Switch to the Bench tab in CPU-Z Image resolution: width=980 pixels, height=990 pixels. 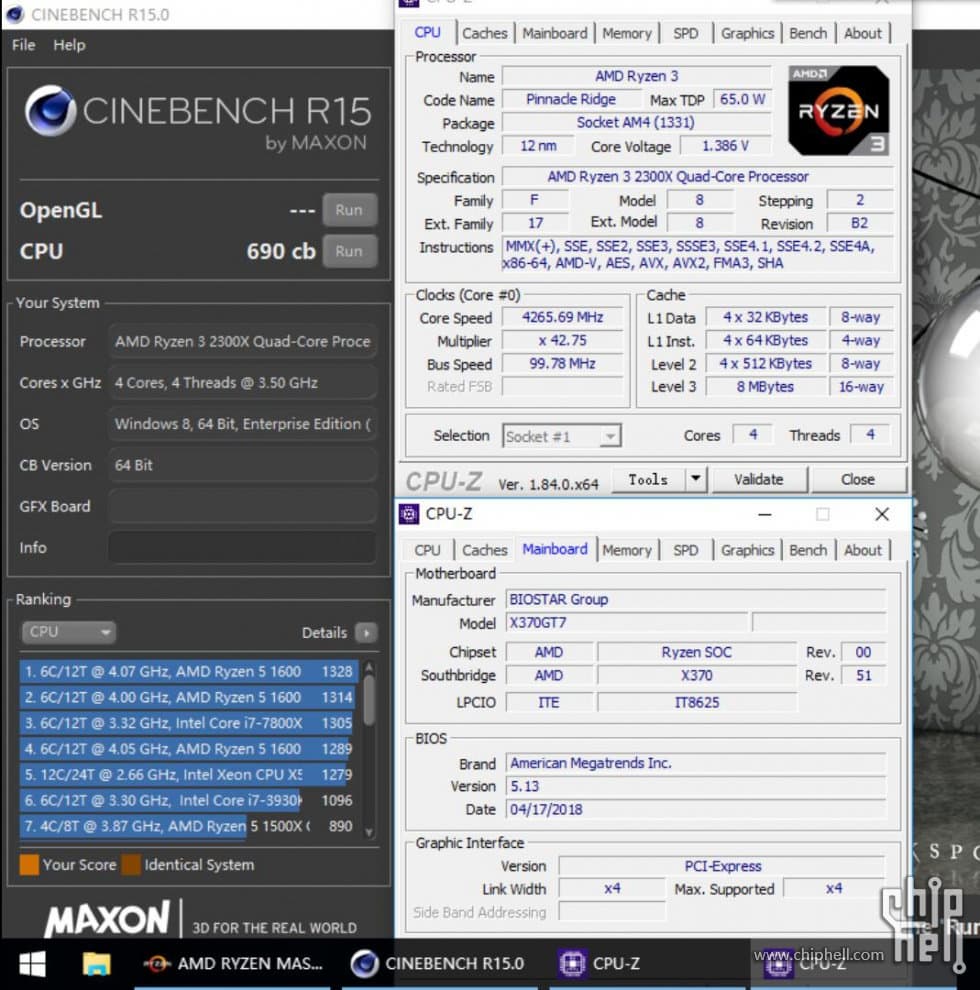pyautogui.click(x=807, y=549)
